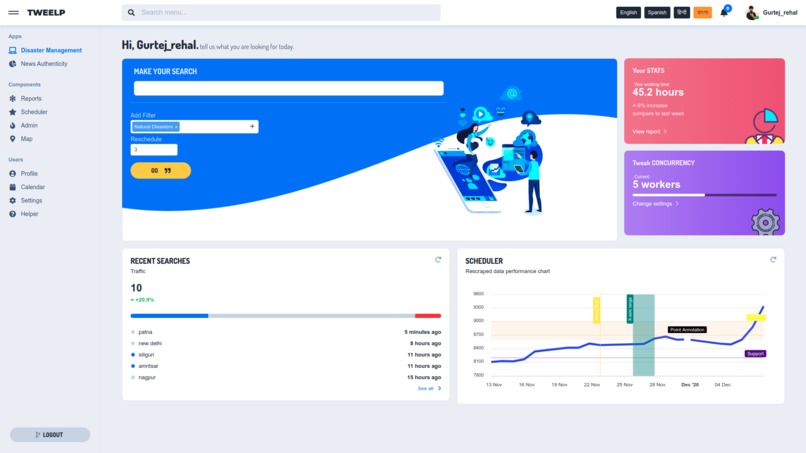Click See all recent searches
The height and width of the screenshot is (453, 806).
pos(429,389)
